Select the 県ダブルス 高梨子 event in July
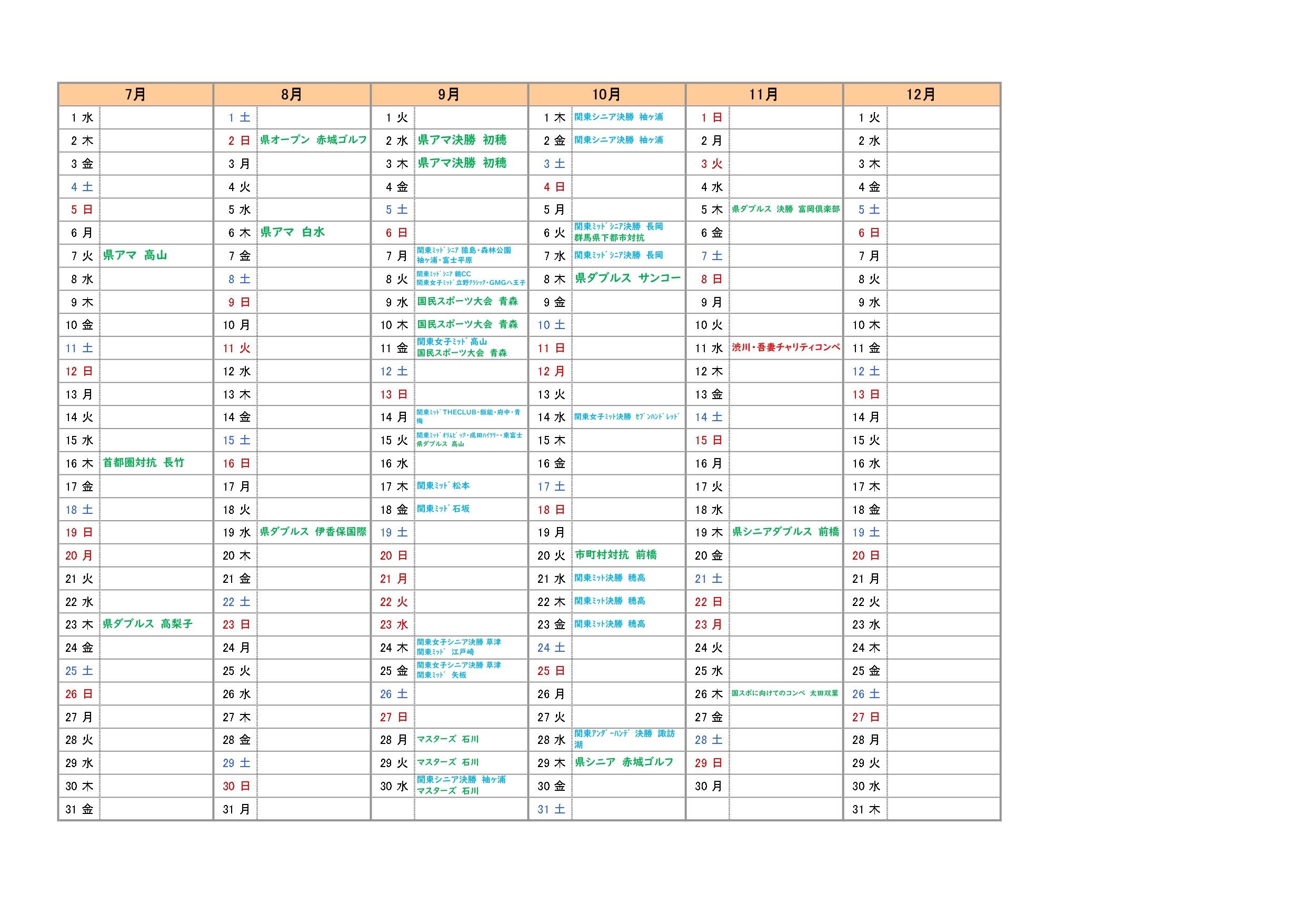This screenshot has height=924, width=1306. (x=147, y=623)
